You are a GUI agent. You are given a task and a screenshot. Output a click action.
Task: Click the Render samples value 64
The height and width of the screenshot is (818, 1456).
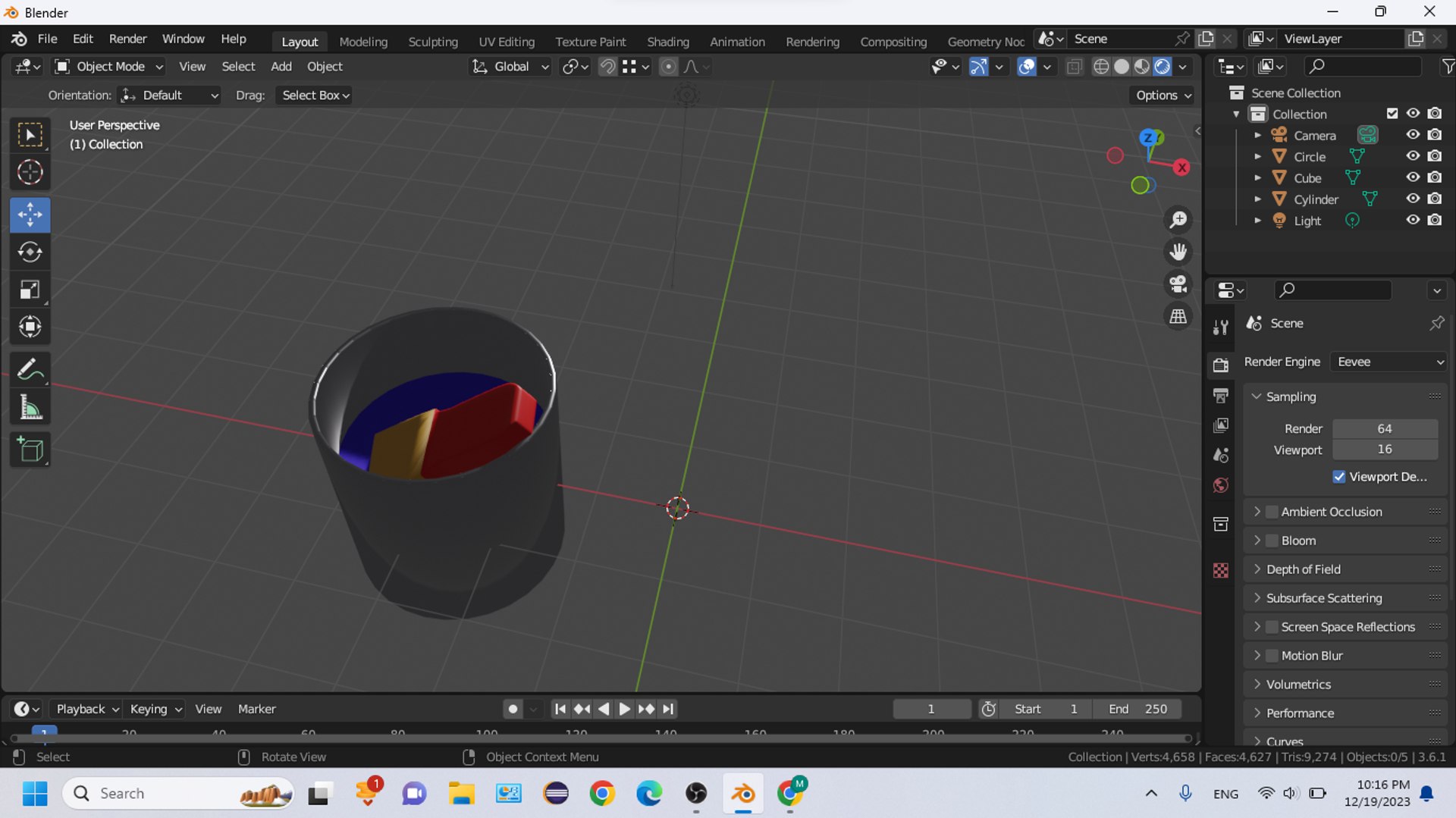[x=1385, y=428]
